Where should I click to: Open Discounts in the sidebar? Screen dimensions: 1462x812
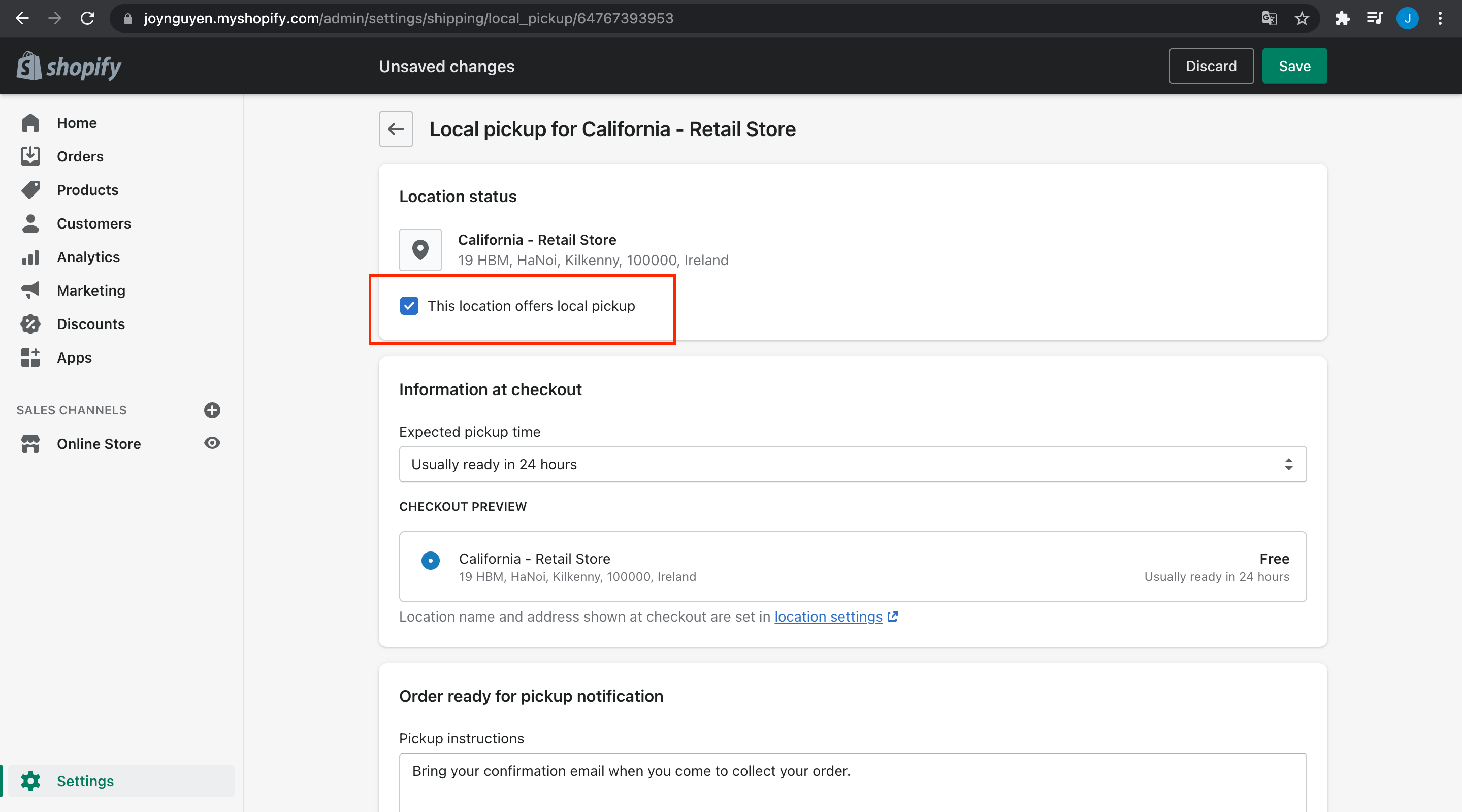tap(91, 324)
